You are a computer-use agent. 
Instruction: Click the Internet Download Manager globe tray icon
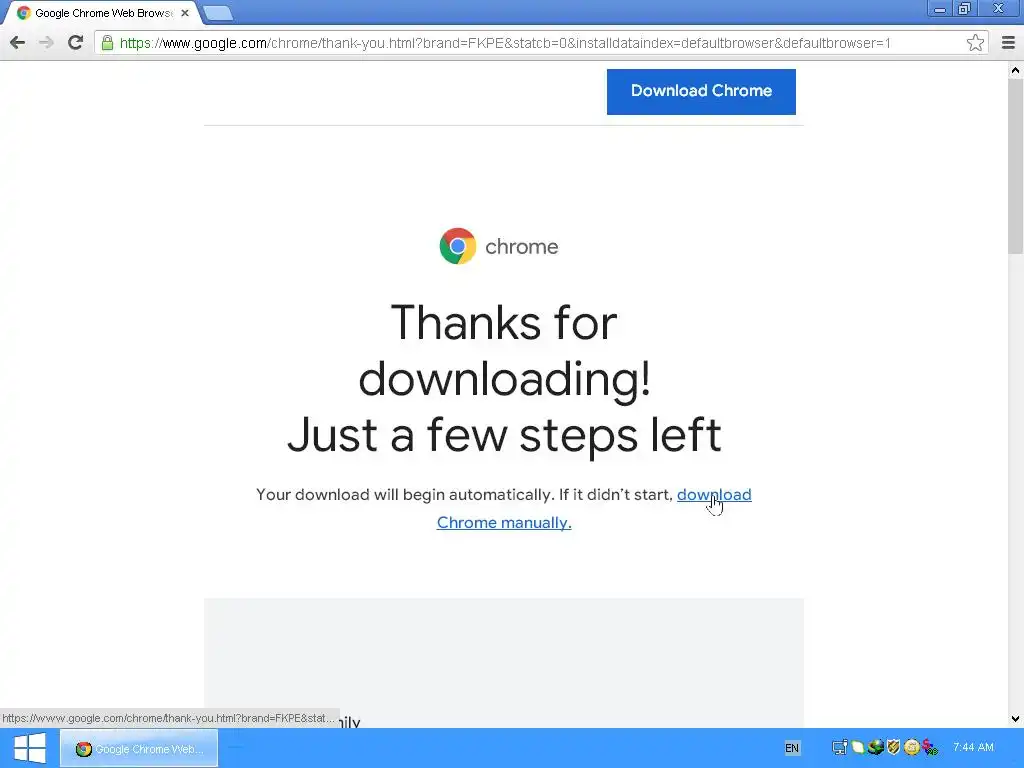tap(876, 746)
